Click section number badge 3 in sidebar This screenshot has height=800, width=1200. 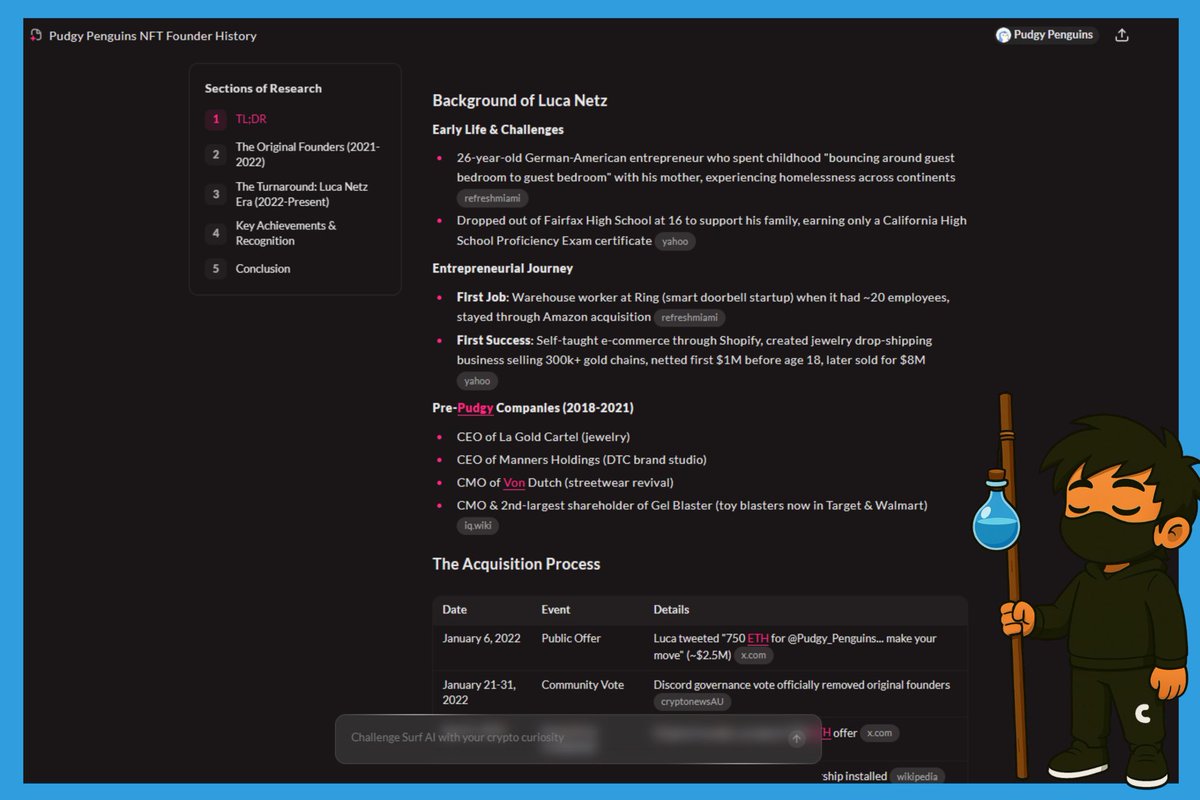[215, 194]
